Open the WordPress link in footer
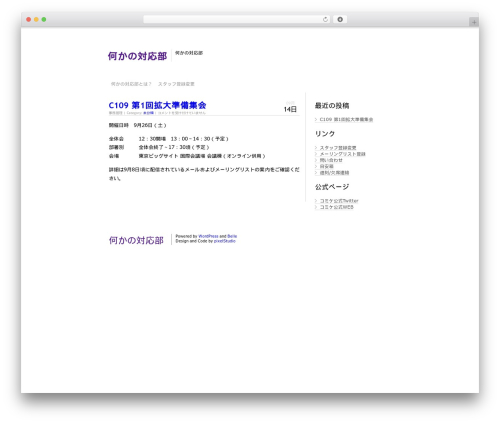This screenshot has height=423, width=500. click(x=208, y=236)
